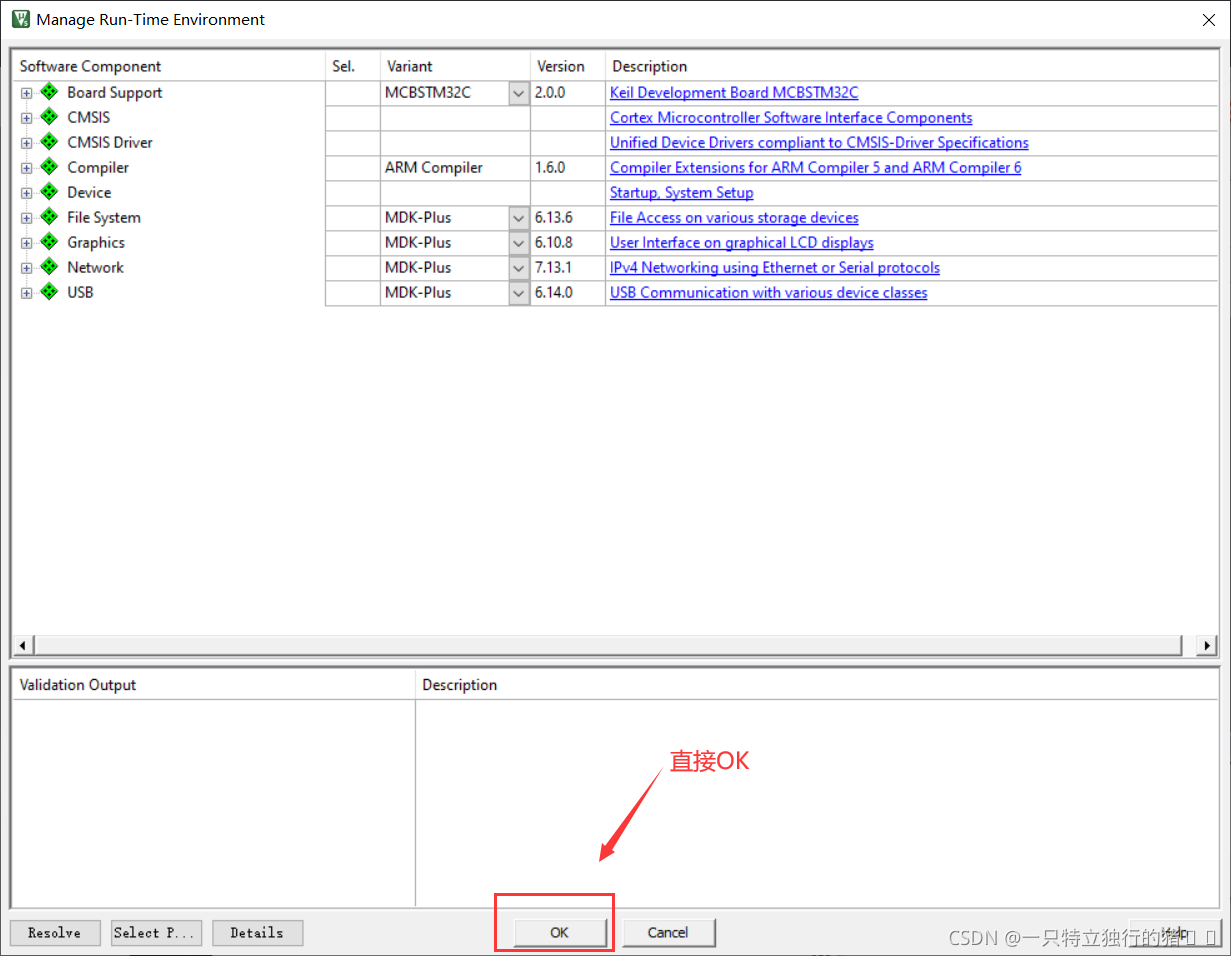This screenshot has width=1231, height=956.
Task: Open Graphics MDK-Plus variant dropdown
Action: (519, 243)
